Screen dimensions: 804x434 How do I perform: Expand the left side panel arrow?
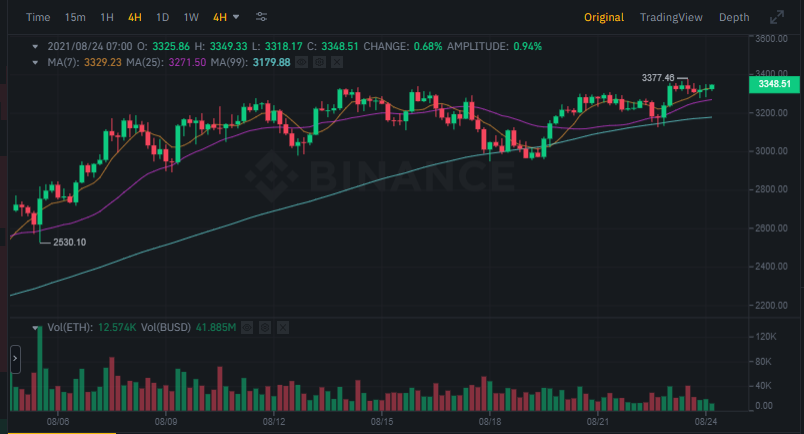tap(15, 357)
